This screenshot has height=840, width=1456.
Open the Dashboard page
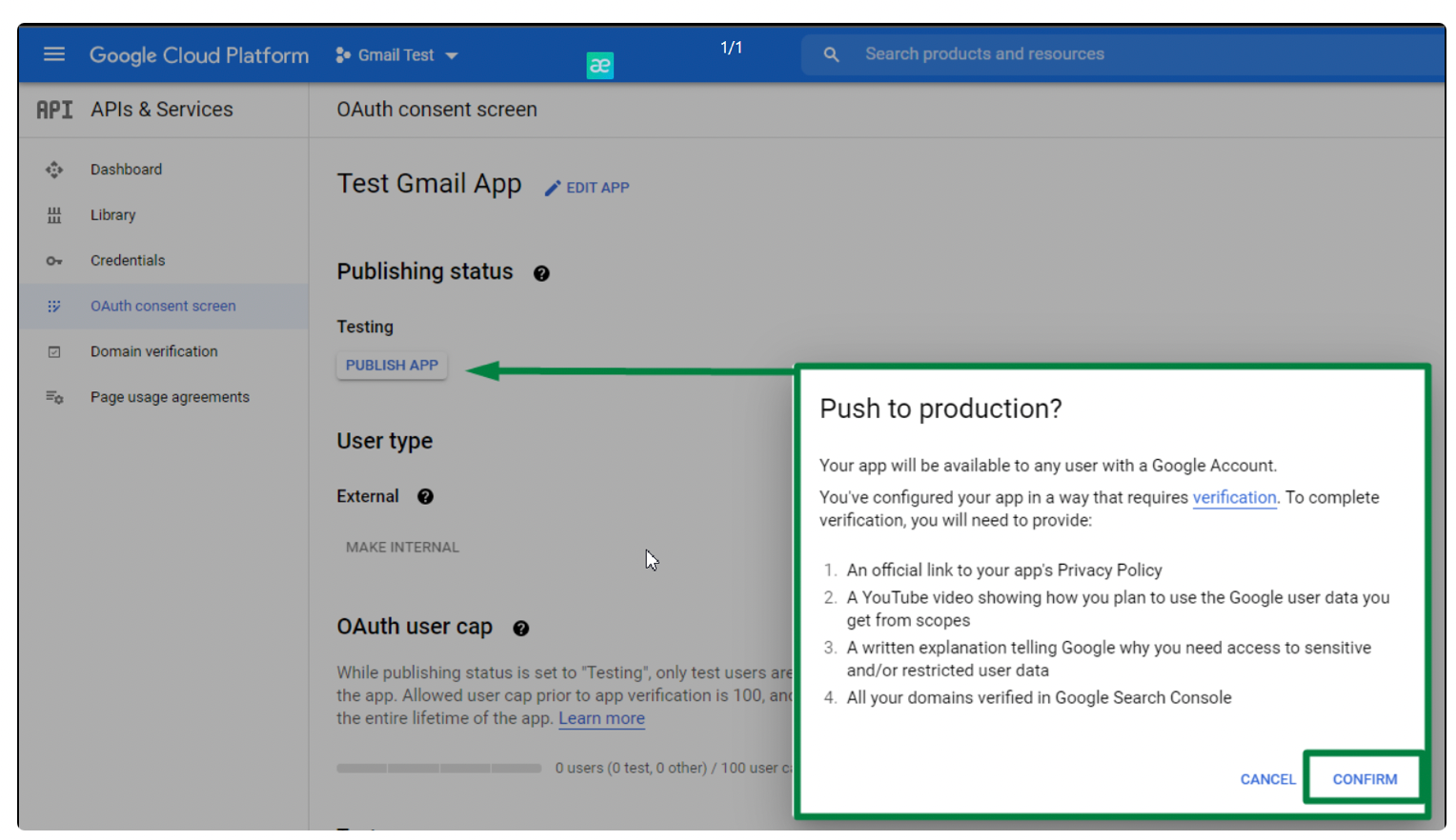tap(126, 170)
